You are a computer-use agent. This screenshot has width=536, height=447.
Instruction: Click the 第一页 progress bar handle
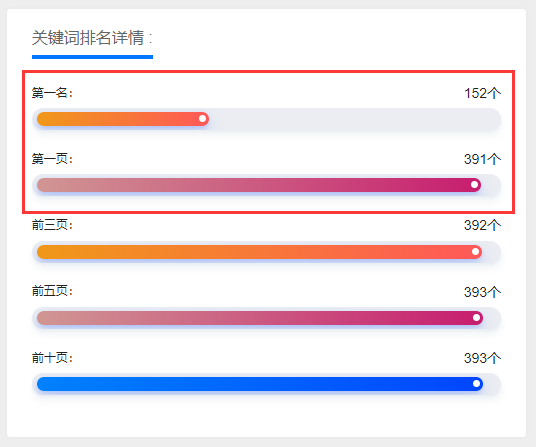coord(474,185)
